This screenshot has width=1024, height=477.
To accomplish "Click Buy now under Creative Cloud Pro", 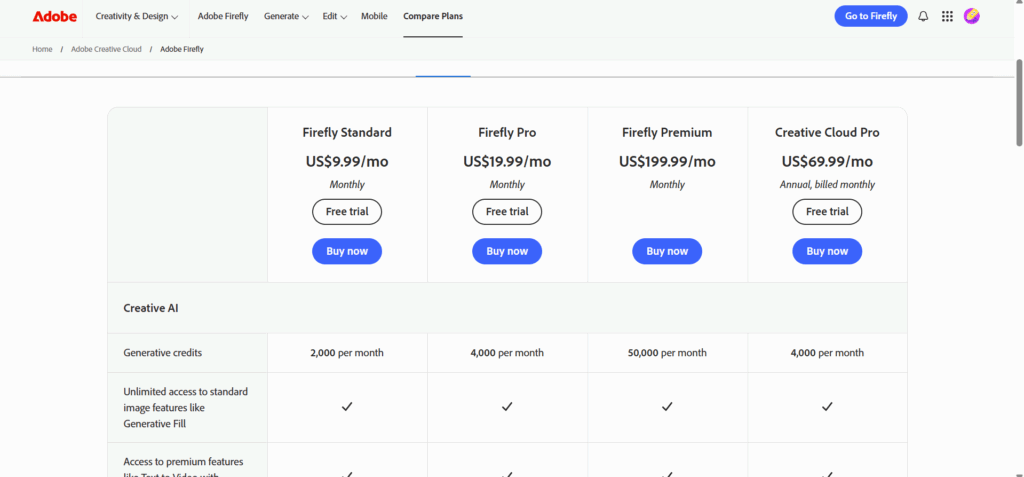I will (827, 251).
